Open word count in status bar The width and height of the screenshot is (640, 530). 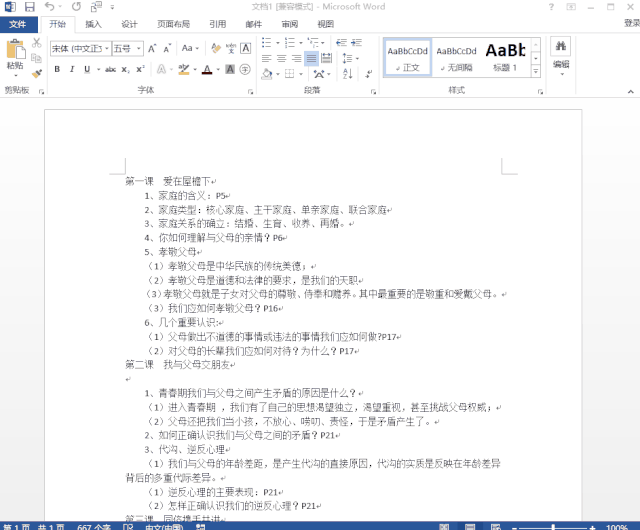click(93, 527)
